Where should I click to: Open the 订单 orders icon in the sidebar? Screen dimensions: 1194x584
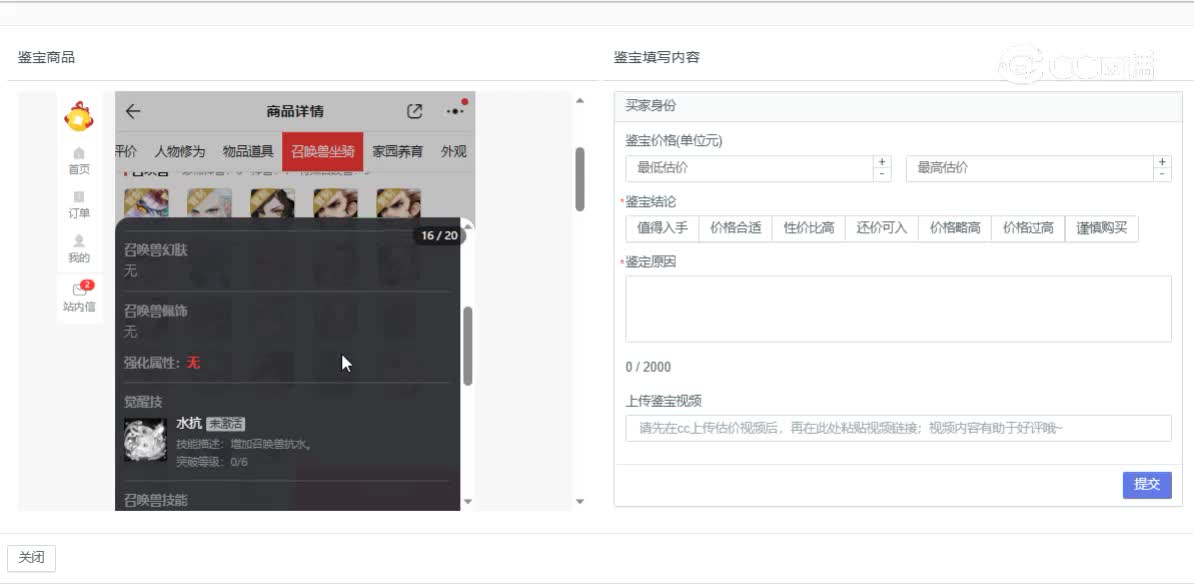point(78,204)
